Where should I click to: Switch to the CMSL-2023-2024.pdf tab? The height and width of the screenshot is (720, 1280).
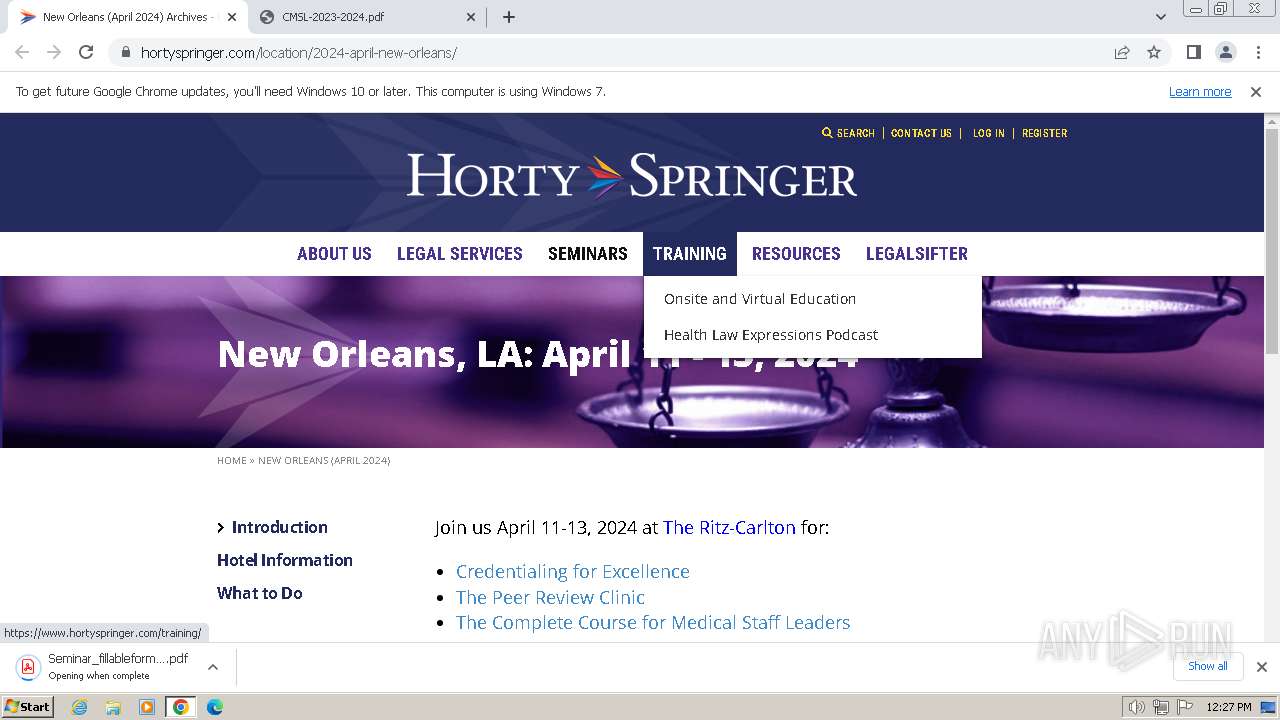[365, 17]
